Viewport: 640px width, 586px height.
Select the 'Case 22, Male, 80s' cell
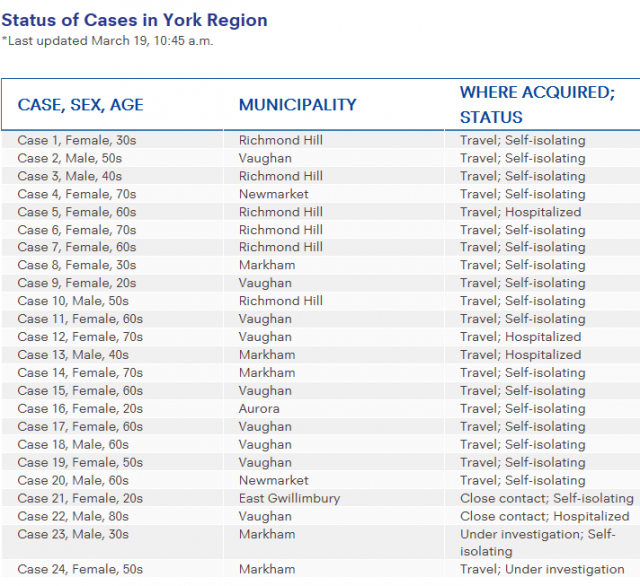pyautogui.click(x=70, y=516)
